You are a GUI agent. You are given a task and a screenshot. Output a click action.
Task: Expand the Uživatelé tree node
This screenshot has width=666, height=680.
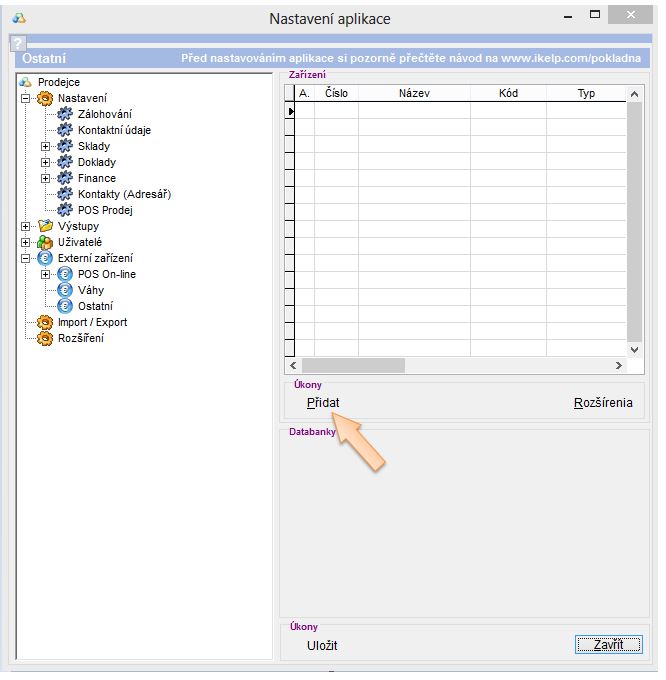pyautogui.click(x=26, y=242)
